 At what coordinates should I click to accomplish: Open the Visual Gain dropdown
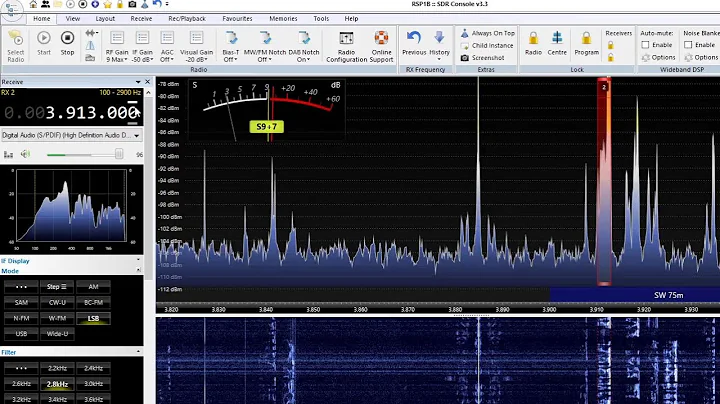point(197,46)
